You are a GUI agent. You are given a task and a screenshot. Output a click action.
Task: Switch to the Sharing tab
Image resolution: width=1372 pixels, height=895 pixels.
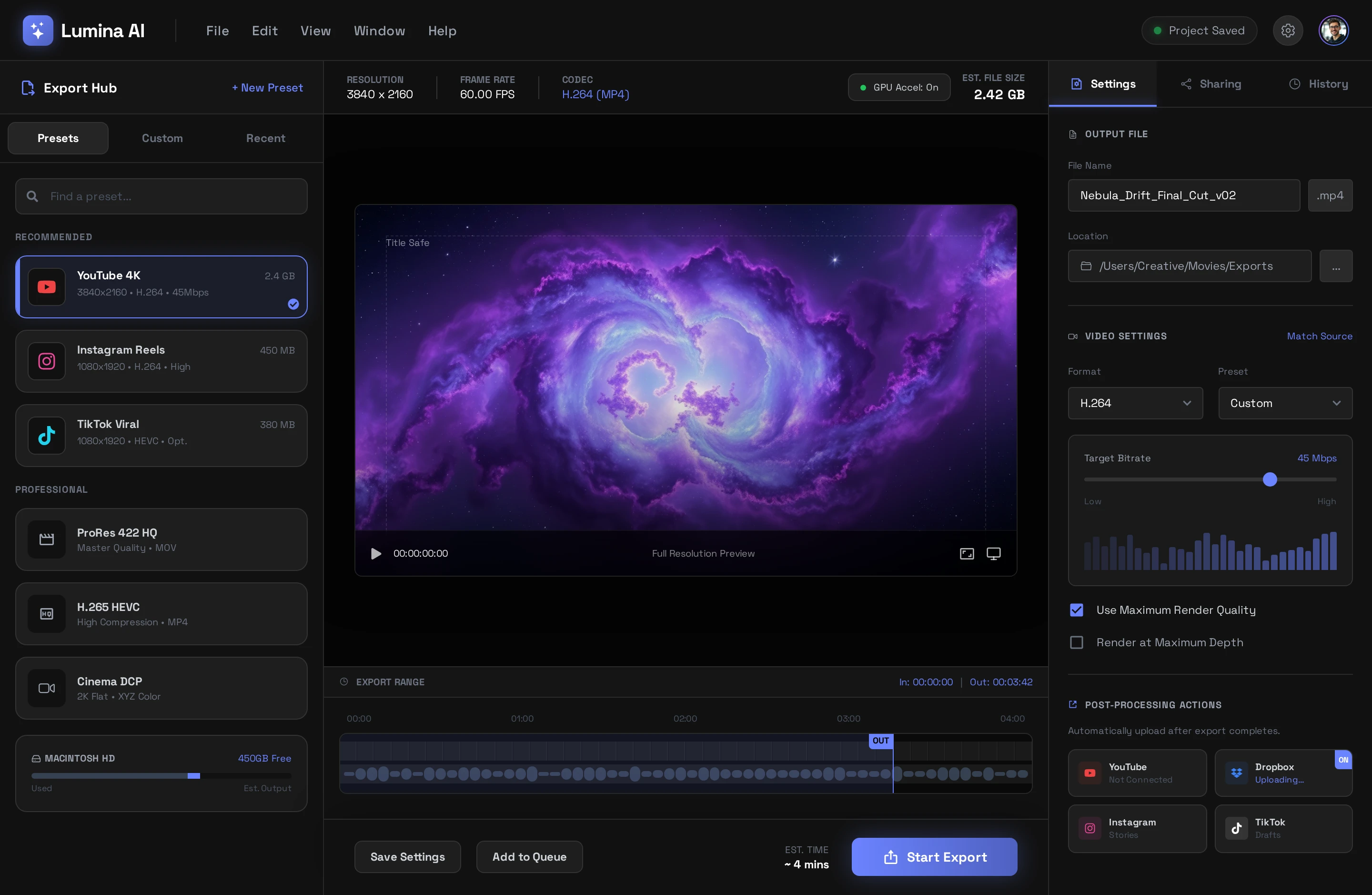coord(1211,84)
